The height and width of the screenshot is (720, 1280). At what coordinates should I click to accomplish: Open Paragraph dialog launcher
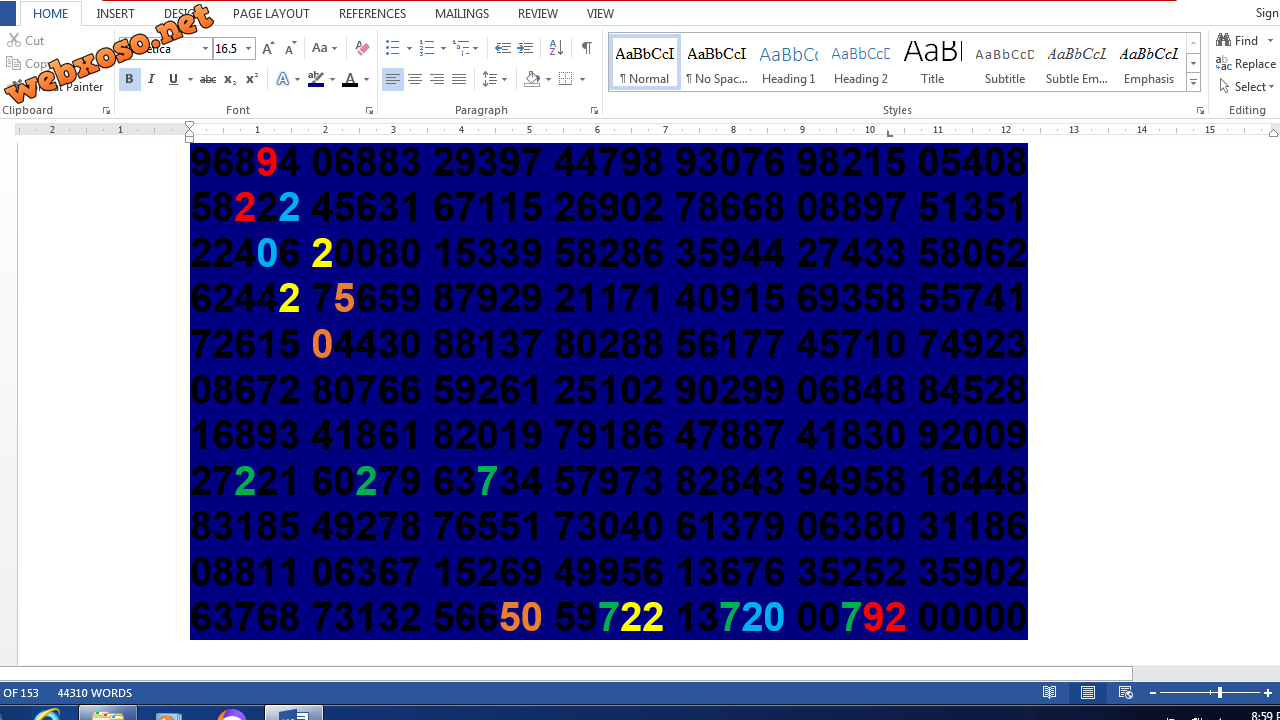point(594,111)
